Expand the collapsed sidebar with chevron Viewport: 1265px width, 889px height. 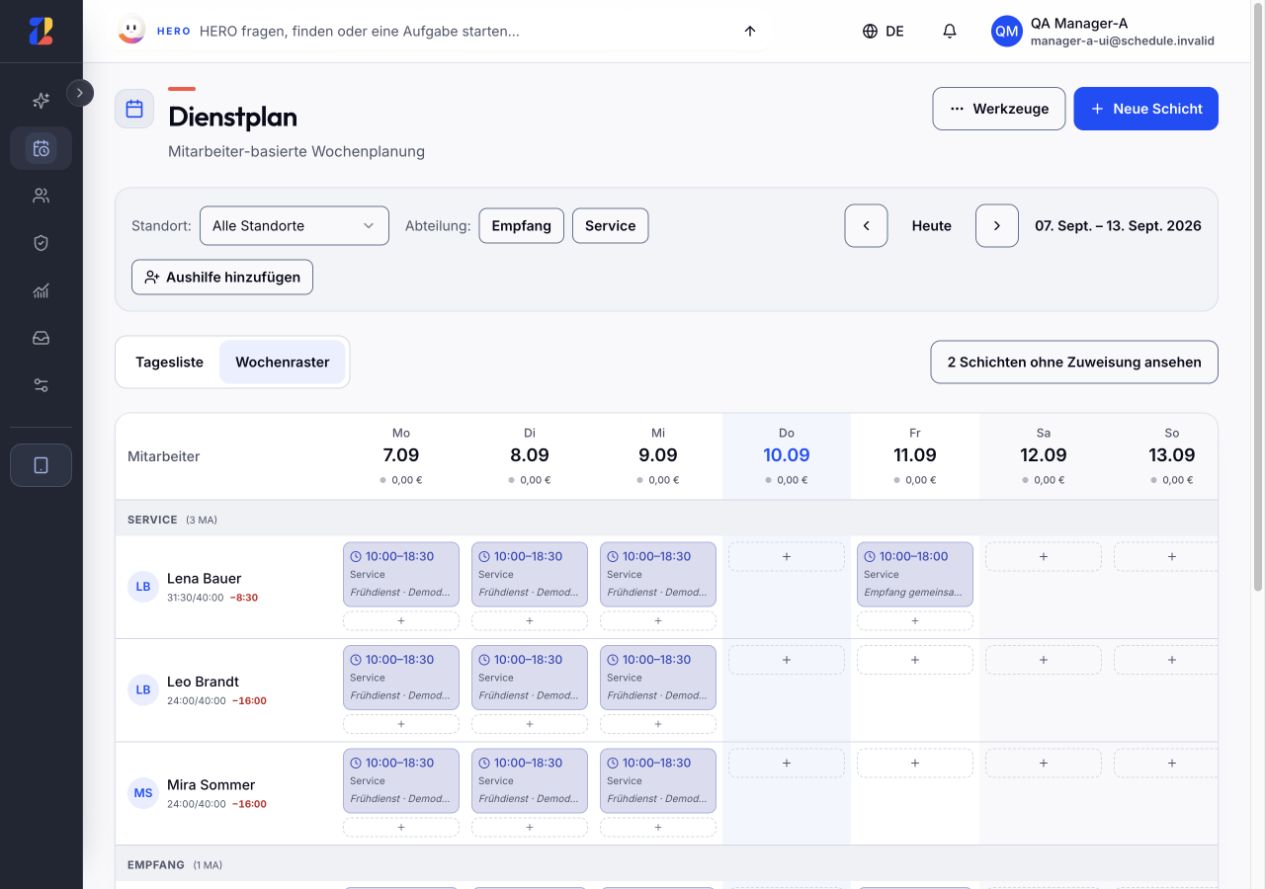click(80, 92)
